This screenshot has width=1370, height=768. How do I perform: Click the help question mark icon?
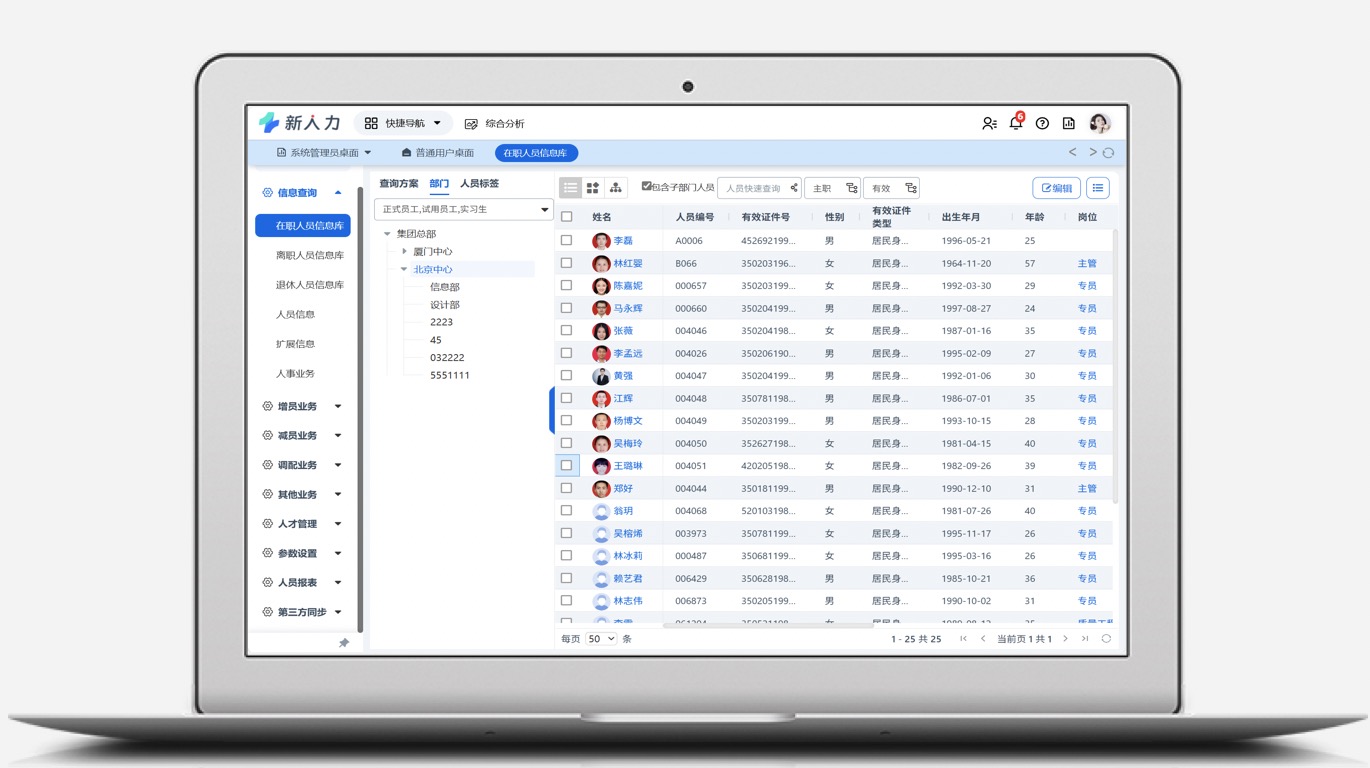pyautogui.click(x=1042, y=123)
